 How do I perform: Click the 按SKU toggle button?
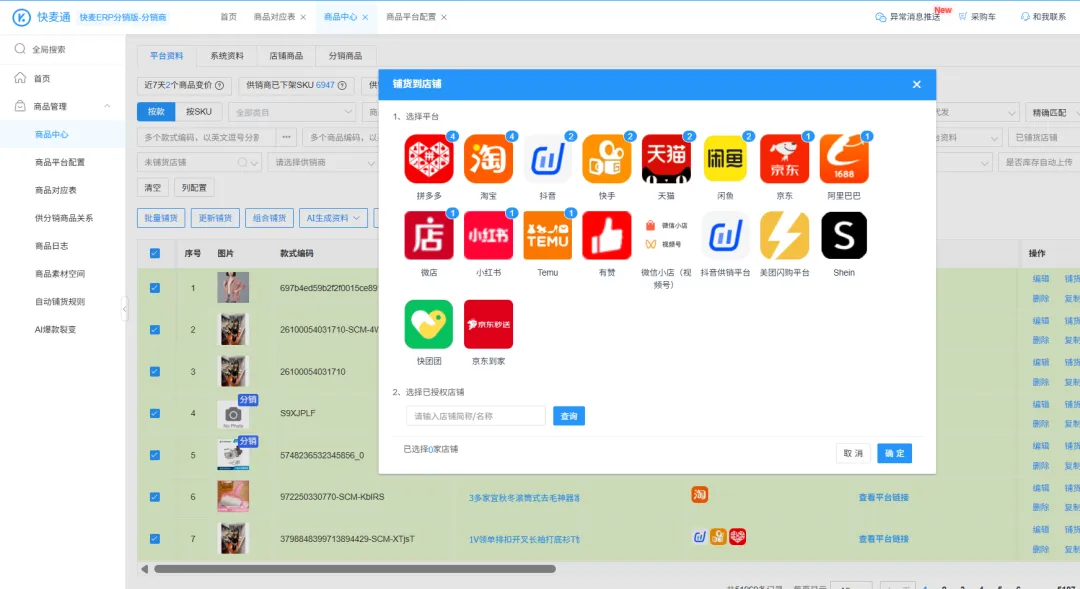tap(198, 112)
